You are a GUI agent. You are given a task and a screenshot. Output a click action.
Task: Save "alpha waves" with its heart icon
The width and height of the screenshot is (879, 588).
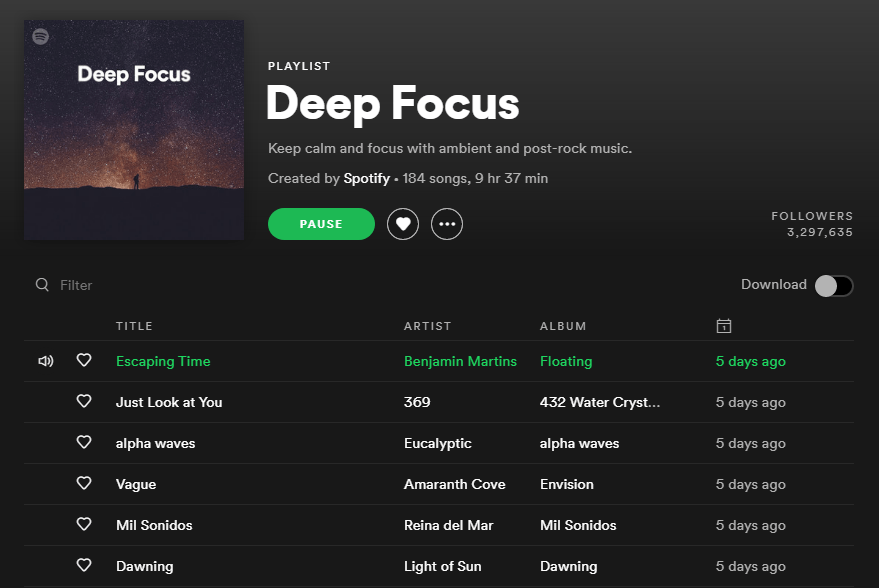click(x=84, y=442)
